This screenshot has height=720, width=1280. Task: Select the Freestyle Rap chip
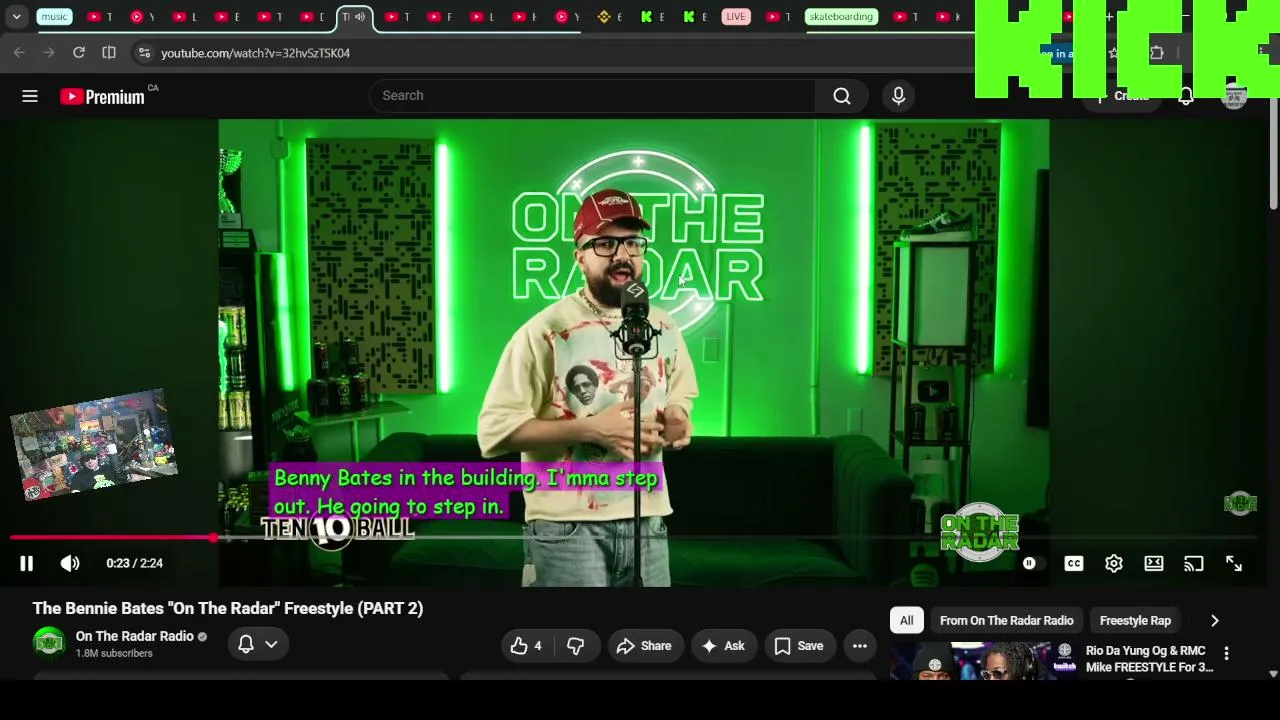pos(1135,621)
